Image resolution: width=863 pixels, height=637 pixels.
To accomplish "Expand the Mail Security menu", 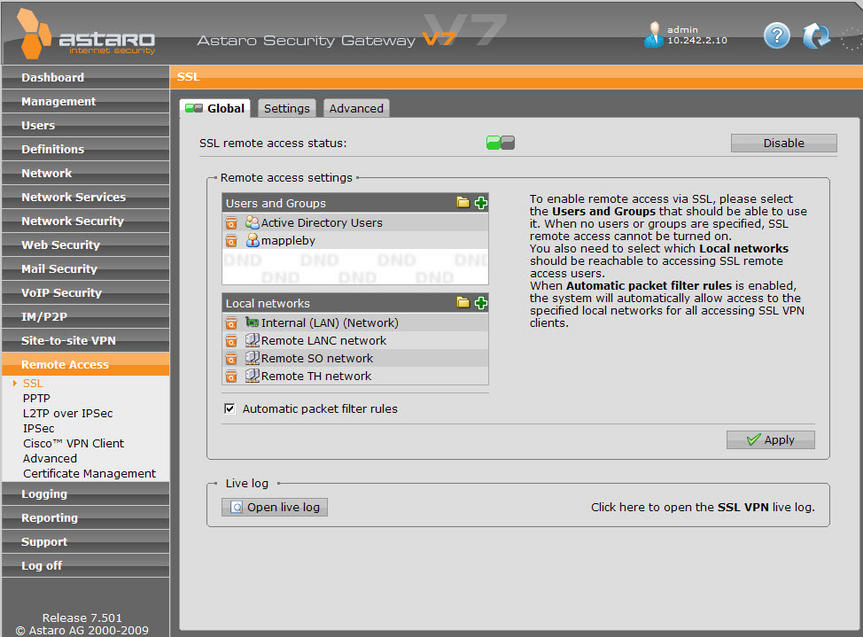I will coord(85,269).
